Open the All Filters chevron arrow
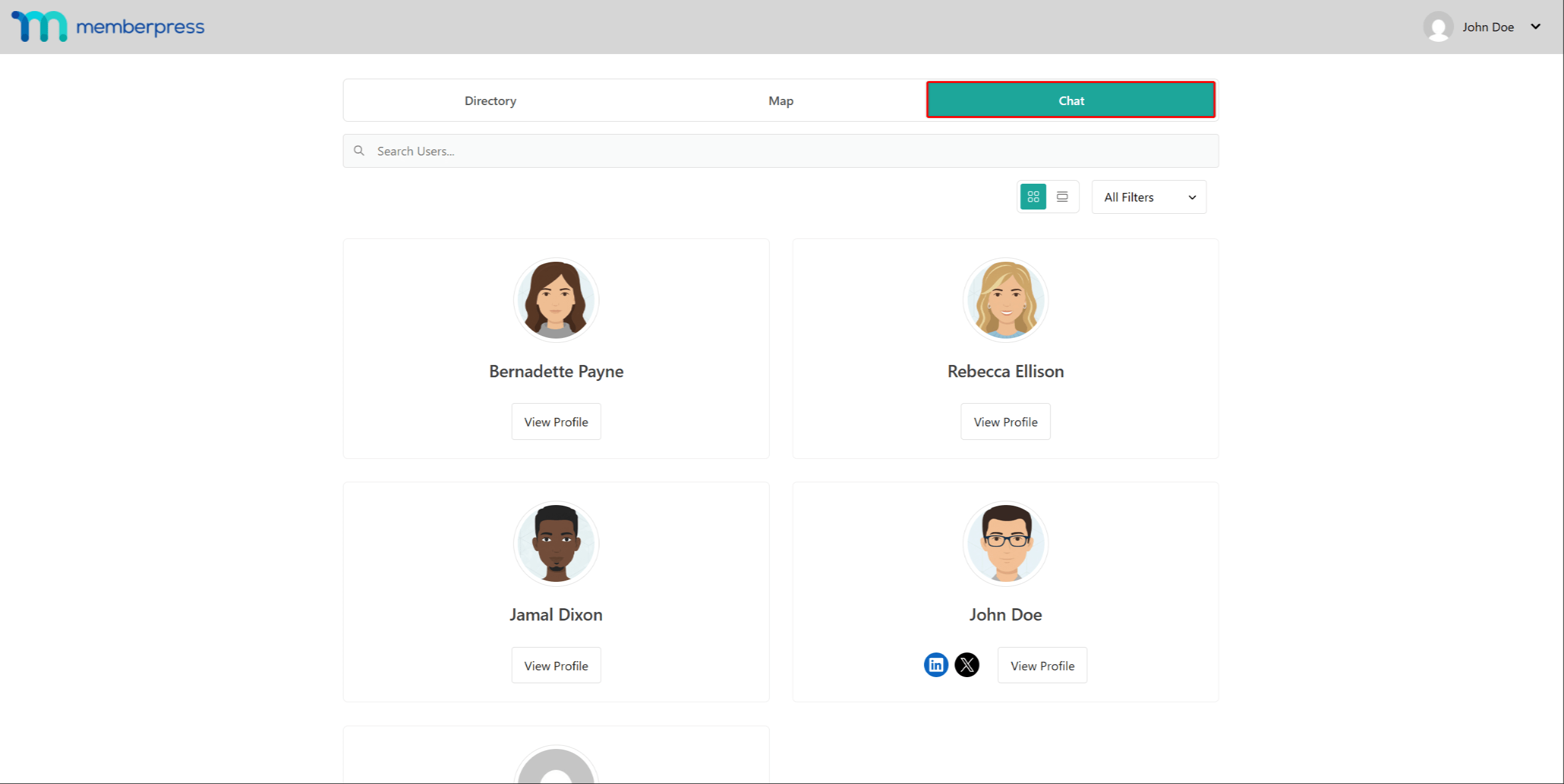 [1193, 197]
